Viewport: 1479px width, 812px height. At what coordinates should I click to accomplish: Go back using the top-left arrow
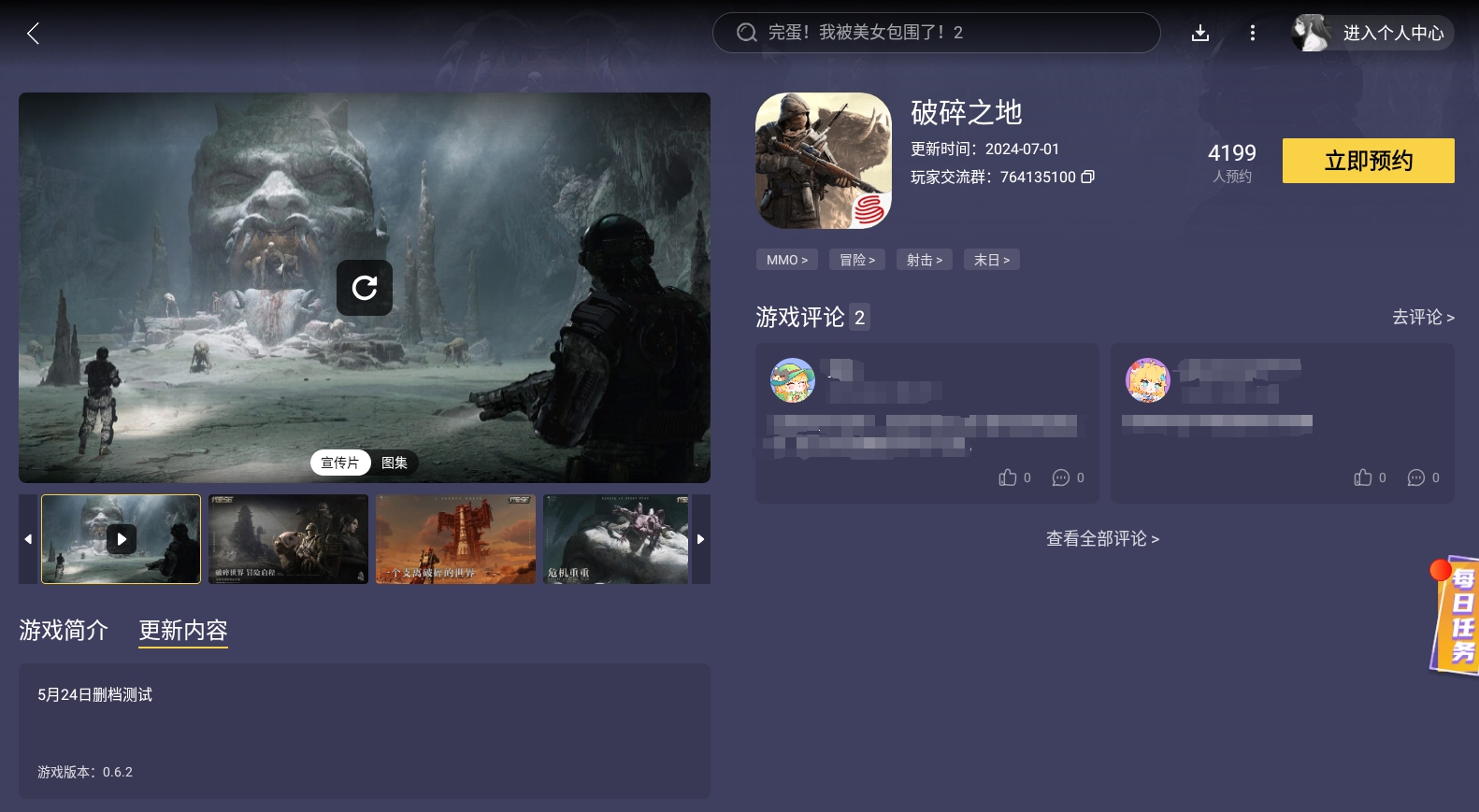pos(34,35)
